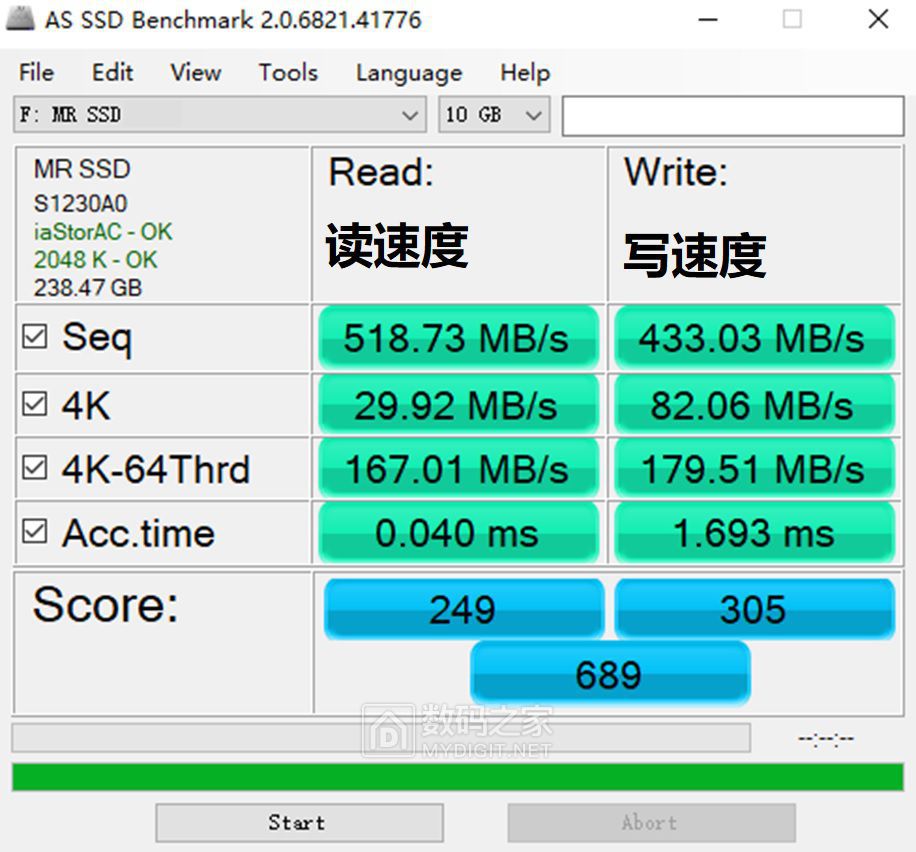Viewport: 916px width, 852px height.
Task: Click the write access time 1.693 ms
Action: click(754, 532)
